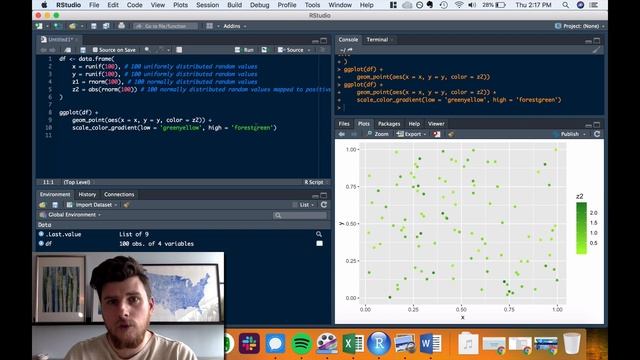The height and width of the screenshot is (360, 640).
Task: Clear the console with the broom icon
Action: (596, 50)
